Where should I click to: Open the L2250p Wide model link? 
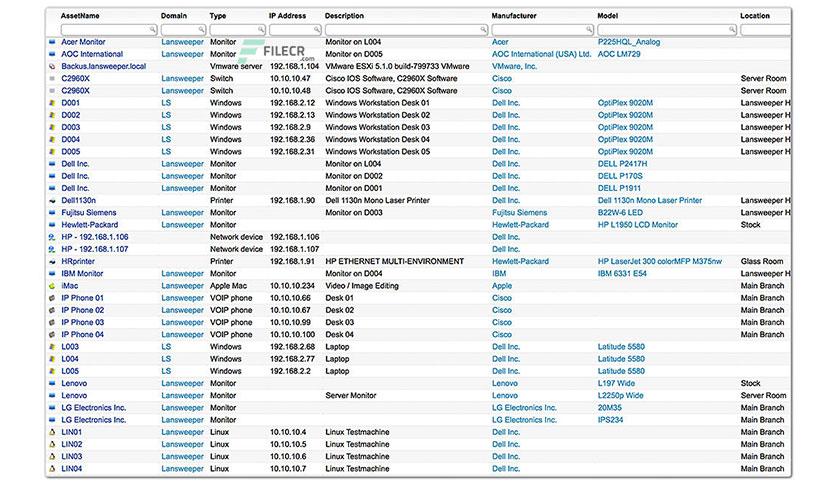621,396
